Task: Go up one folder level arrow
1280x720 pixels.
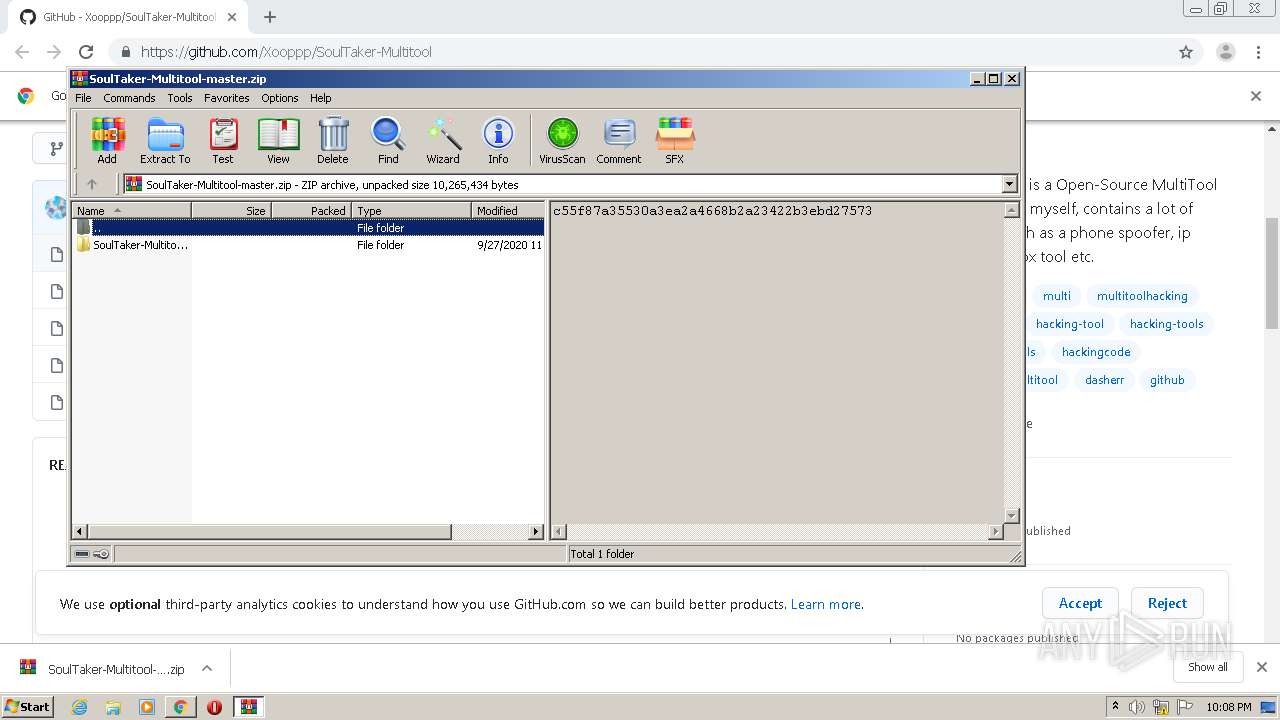Action: point(92,184)
